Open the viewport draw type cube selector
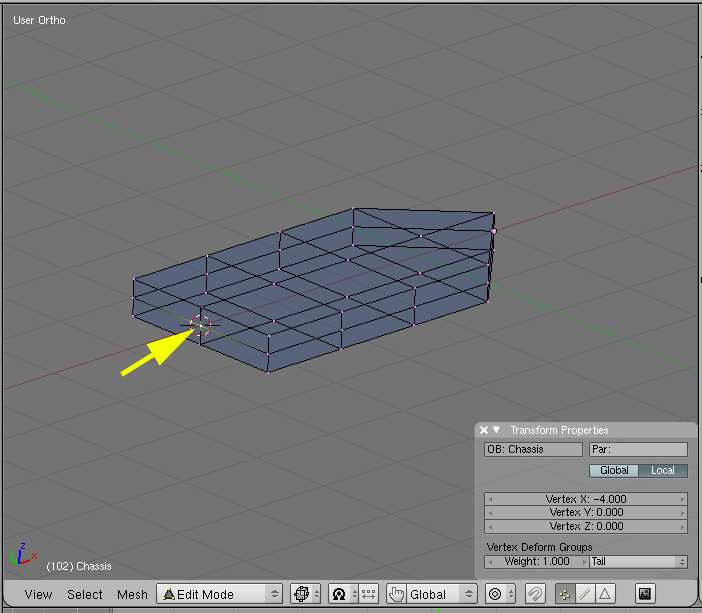The image size is (702, 613). [305, 594]
